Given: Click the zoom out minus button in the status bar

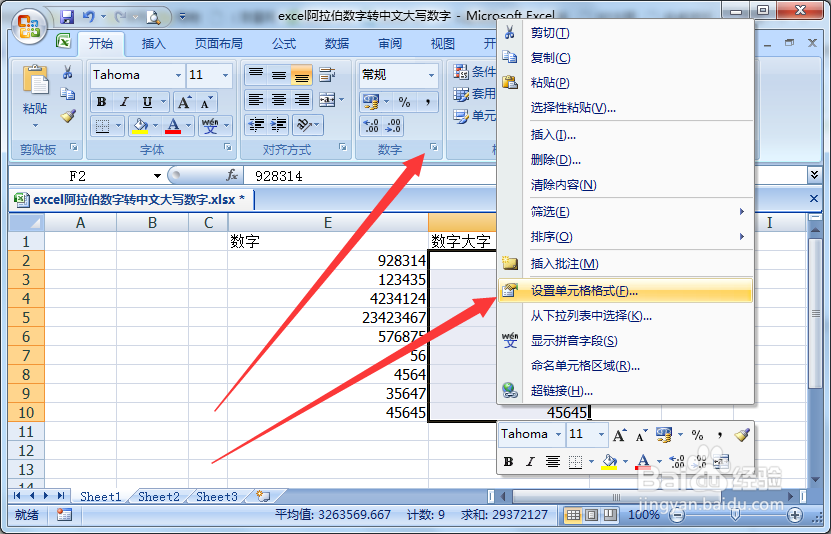Looking at the screenshot, I should tap(677, 514).
